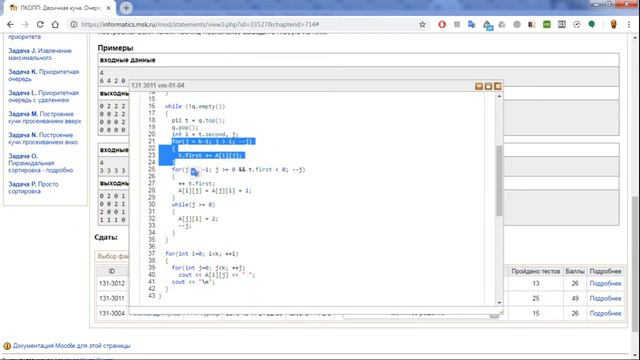This screenshot has width=640, height=360.
Task: Click the code popup scrollbar thumb
Action: point(499,180)
